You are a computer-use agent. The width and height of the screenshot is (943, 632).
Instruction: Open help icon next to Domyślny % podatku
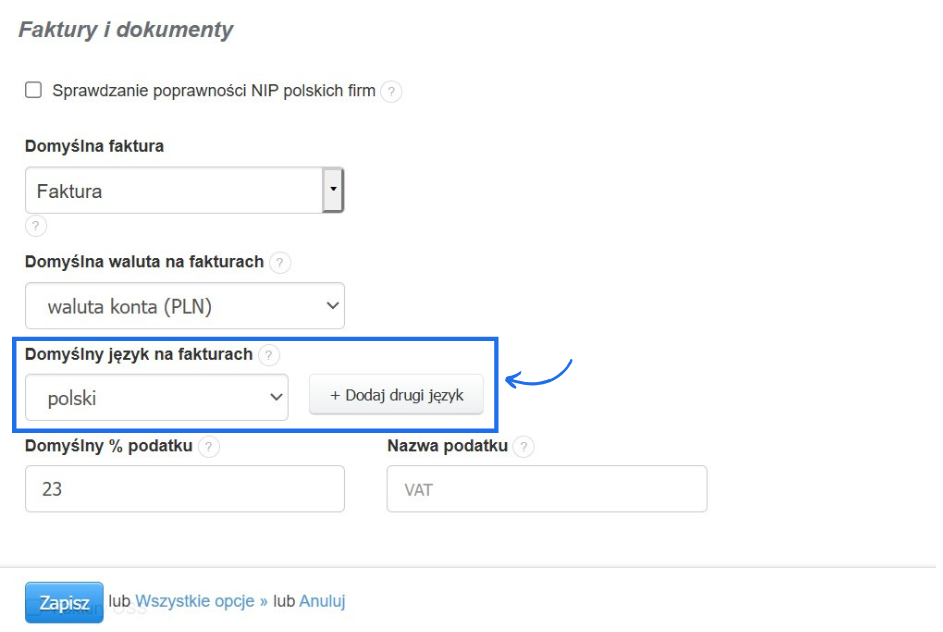[x=208, y=447]
